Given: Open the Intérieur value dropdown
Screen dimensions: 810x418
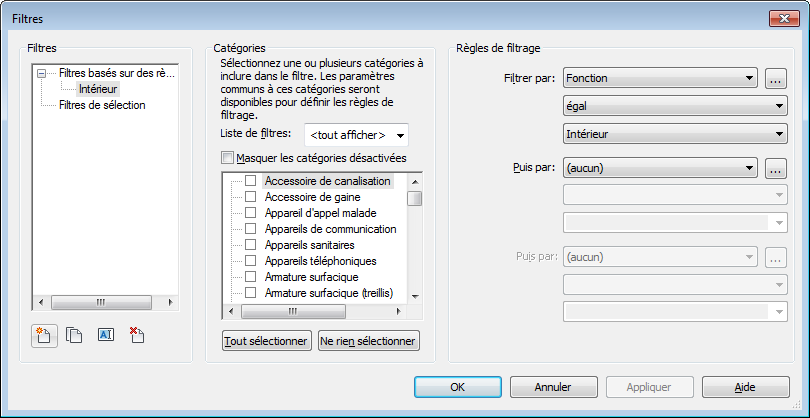Looking at the screenshot, I should [673, 133].
